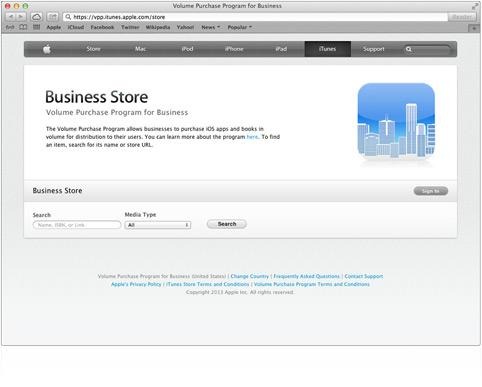Go forward with the Safari forward arrow
This screenshot has width=482, height=387.
click(x=20, y=17)
